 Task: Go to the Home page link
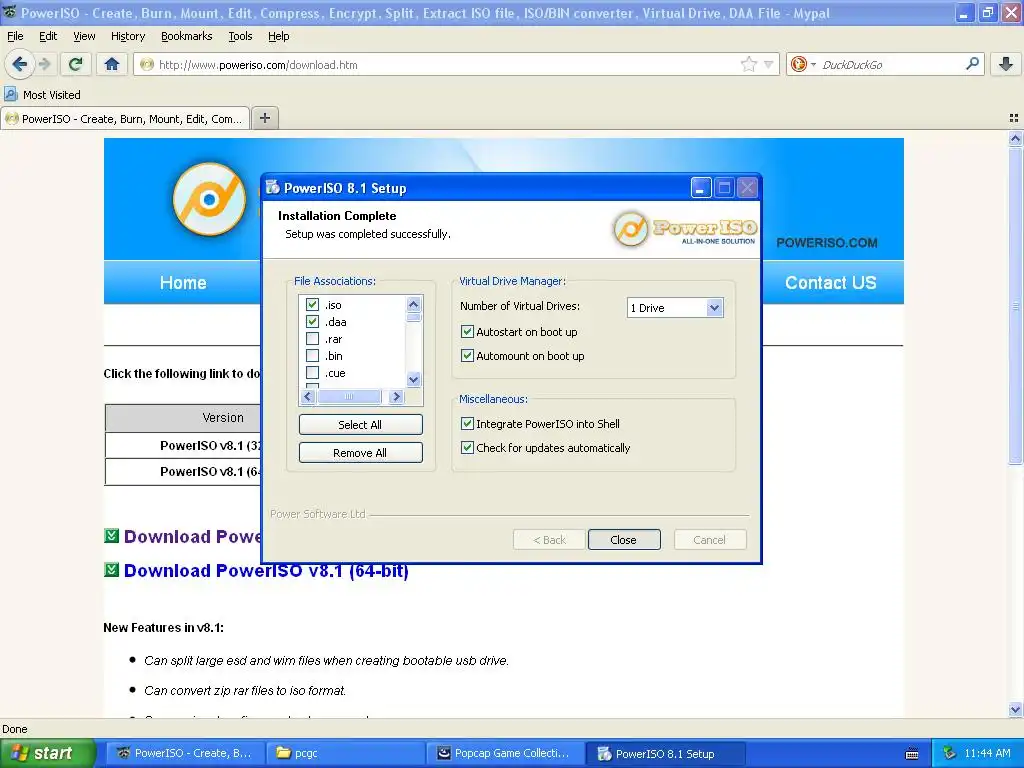[x=183, y=283]
